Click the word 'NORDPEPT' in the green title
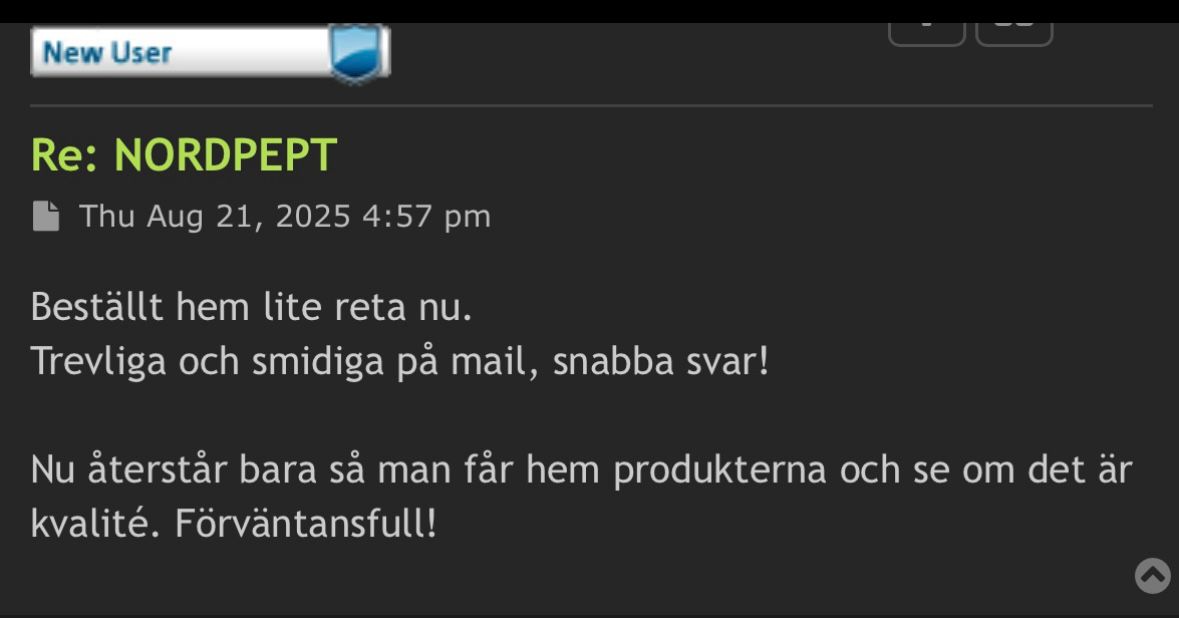 (226, 155)
